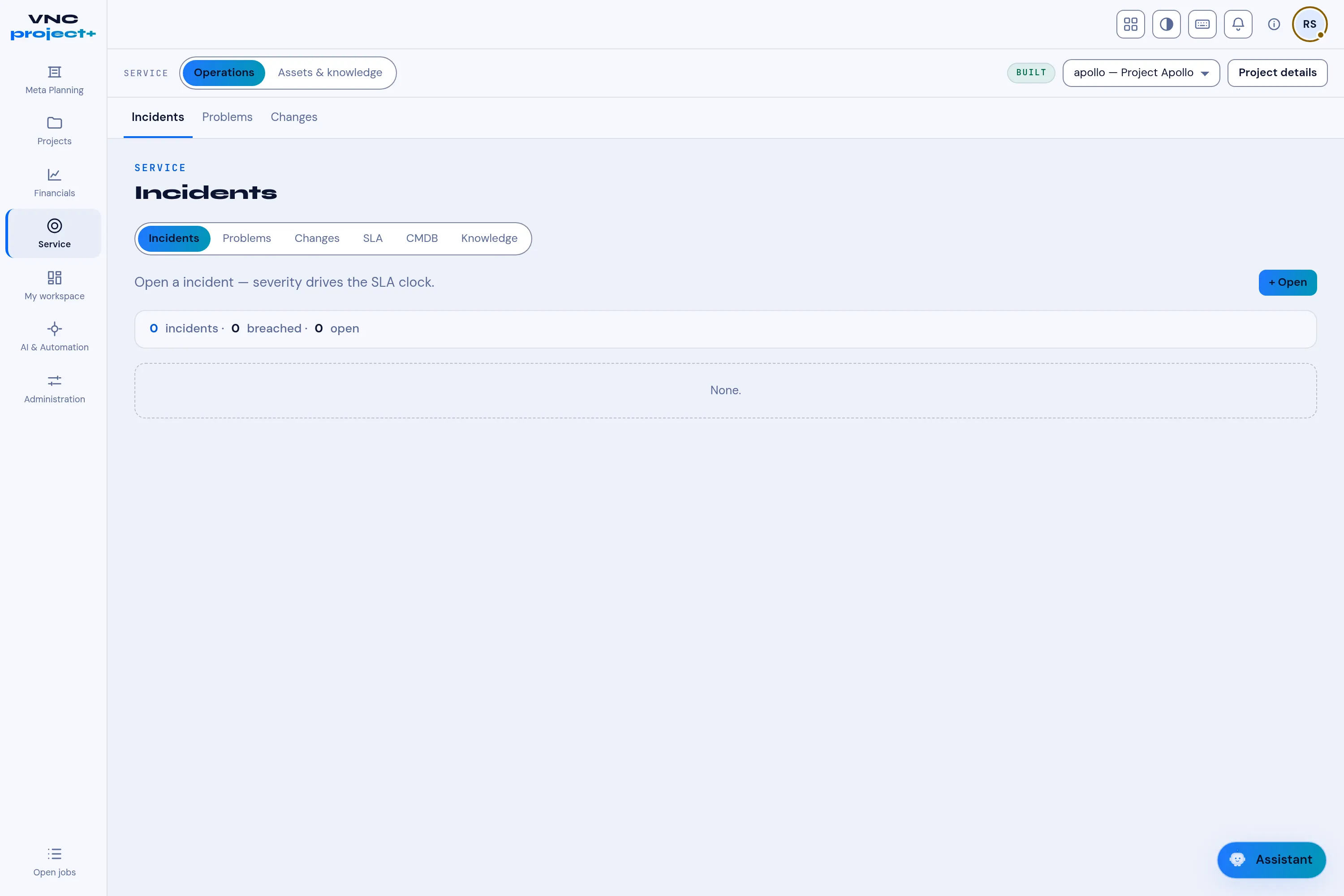Launch the Assistant chat

point(1271,859)
